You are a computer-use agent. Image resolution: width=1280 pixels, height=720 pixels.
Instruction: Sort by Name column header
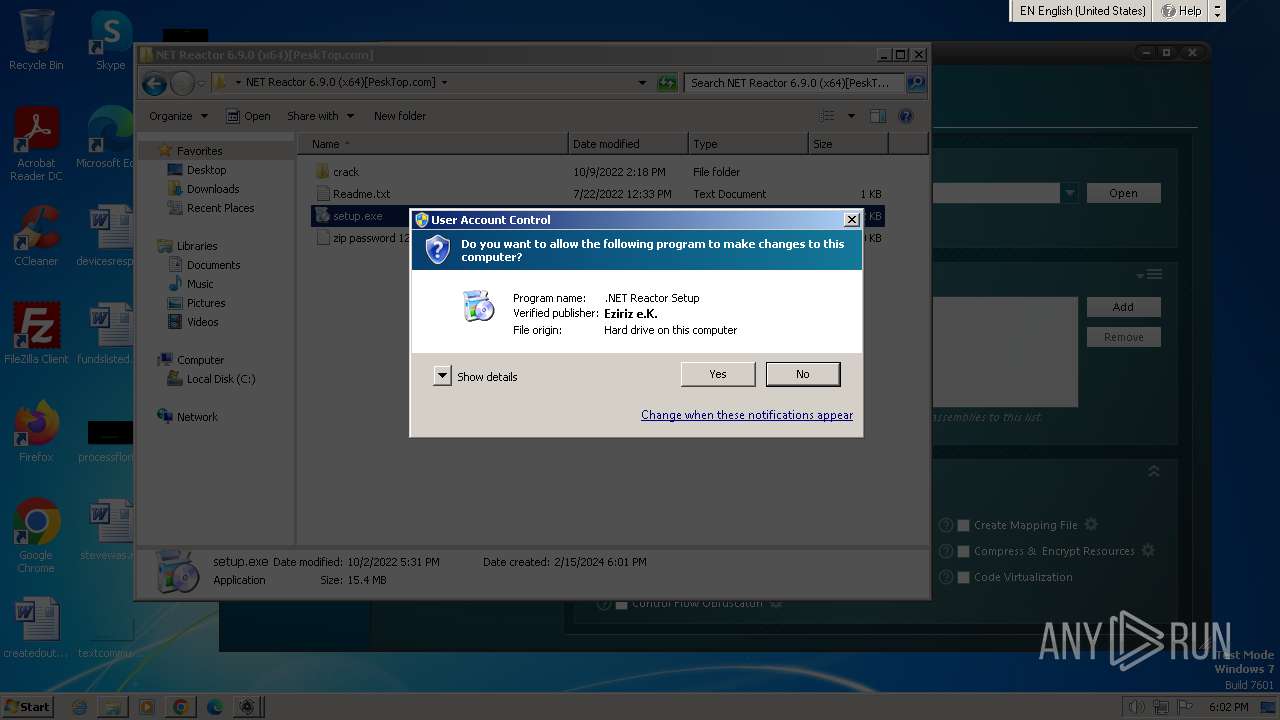[432, 144]
